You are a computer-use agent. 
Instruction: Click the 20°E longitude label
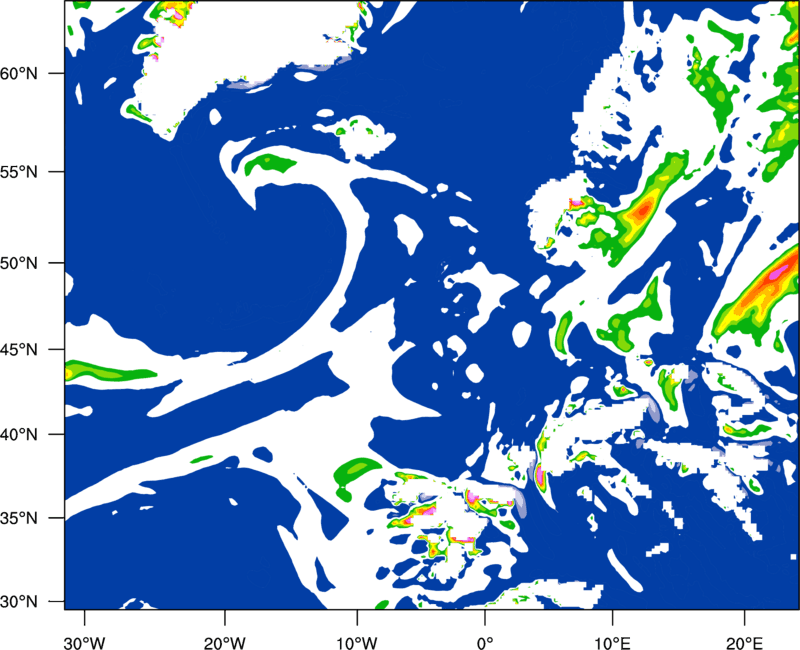click(744, 643)
